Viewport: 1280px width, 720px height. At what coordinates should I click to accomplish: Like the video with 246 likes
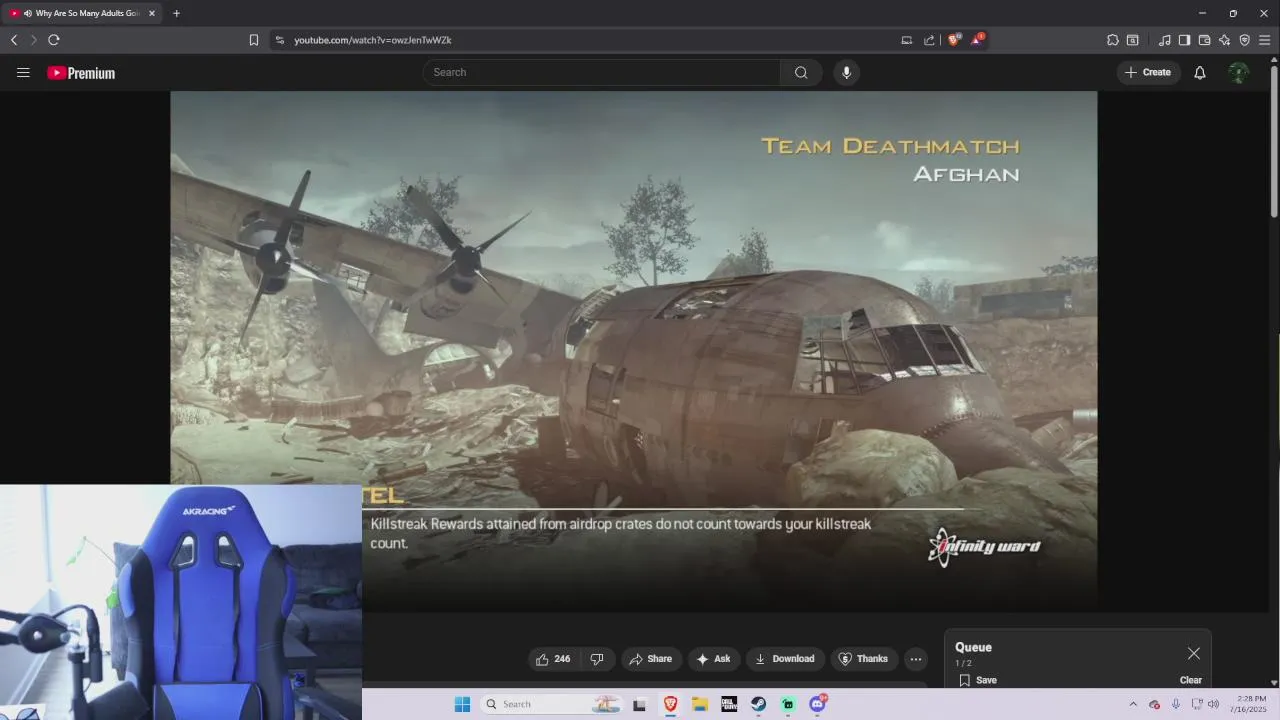(x=553, y=659)
